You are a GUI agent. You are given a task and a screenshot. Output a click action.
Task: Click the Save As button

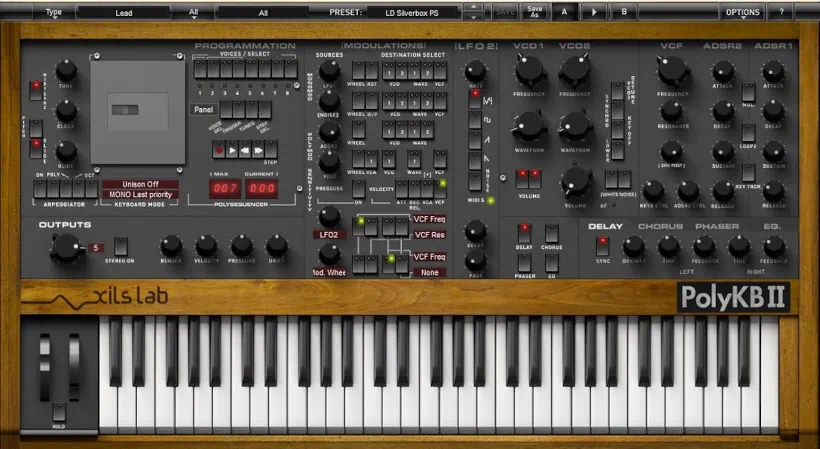[x=534, y=11]
